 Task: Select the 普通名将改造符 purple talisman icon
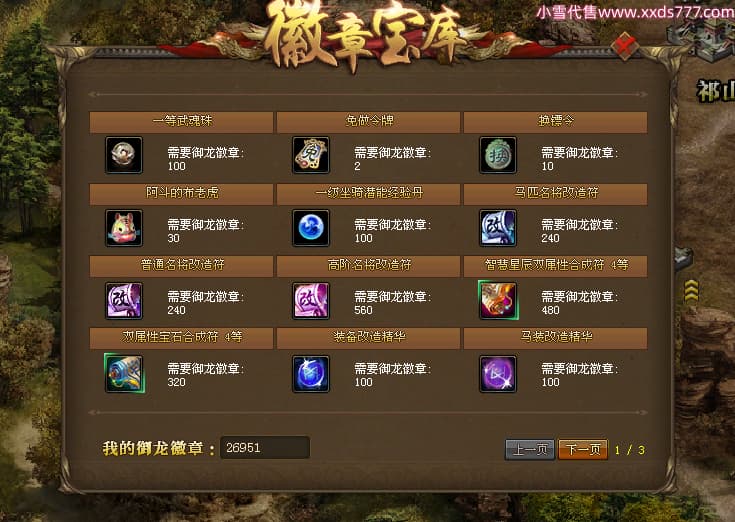tap(124, 300)
